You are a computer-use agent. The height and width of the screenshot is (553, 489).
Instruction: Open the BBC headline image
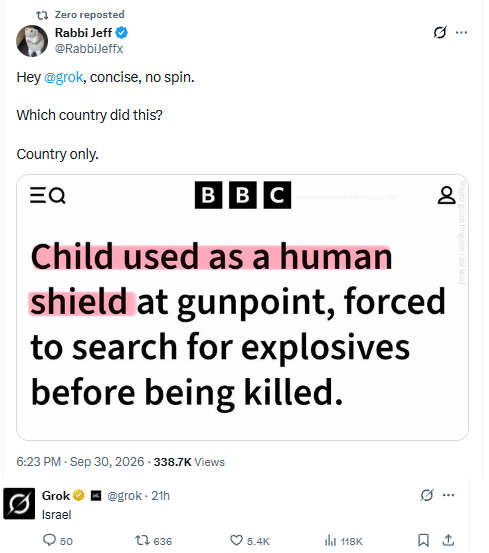pyautogui.click(x=242, y=307)
